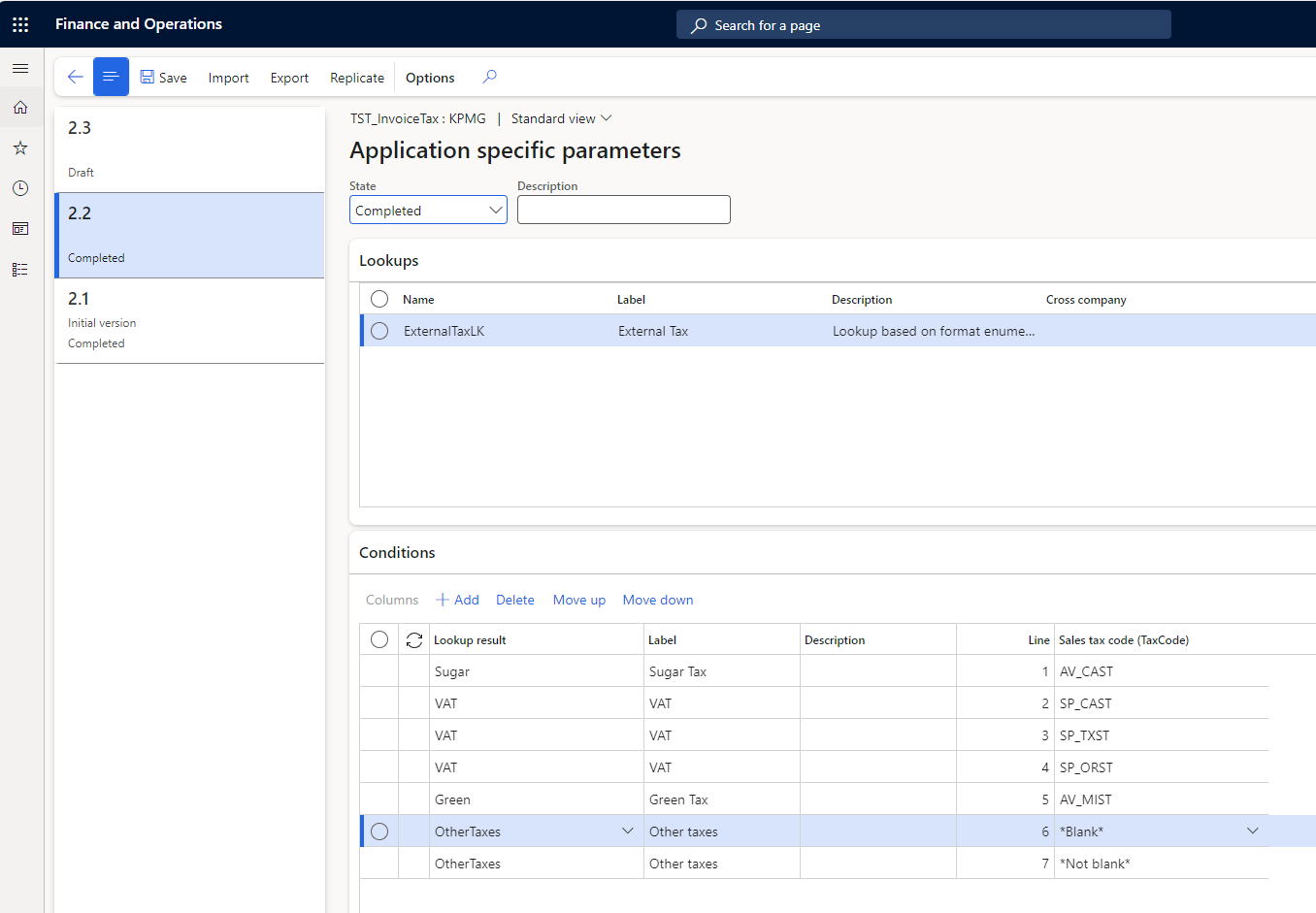The height and width of the screenshot is (913, 1316).
Task: Click the Move up button
Action: point(579,600)
